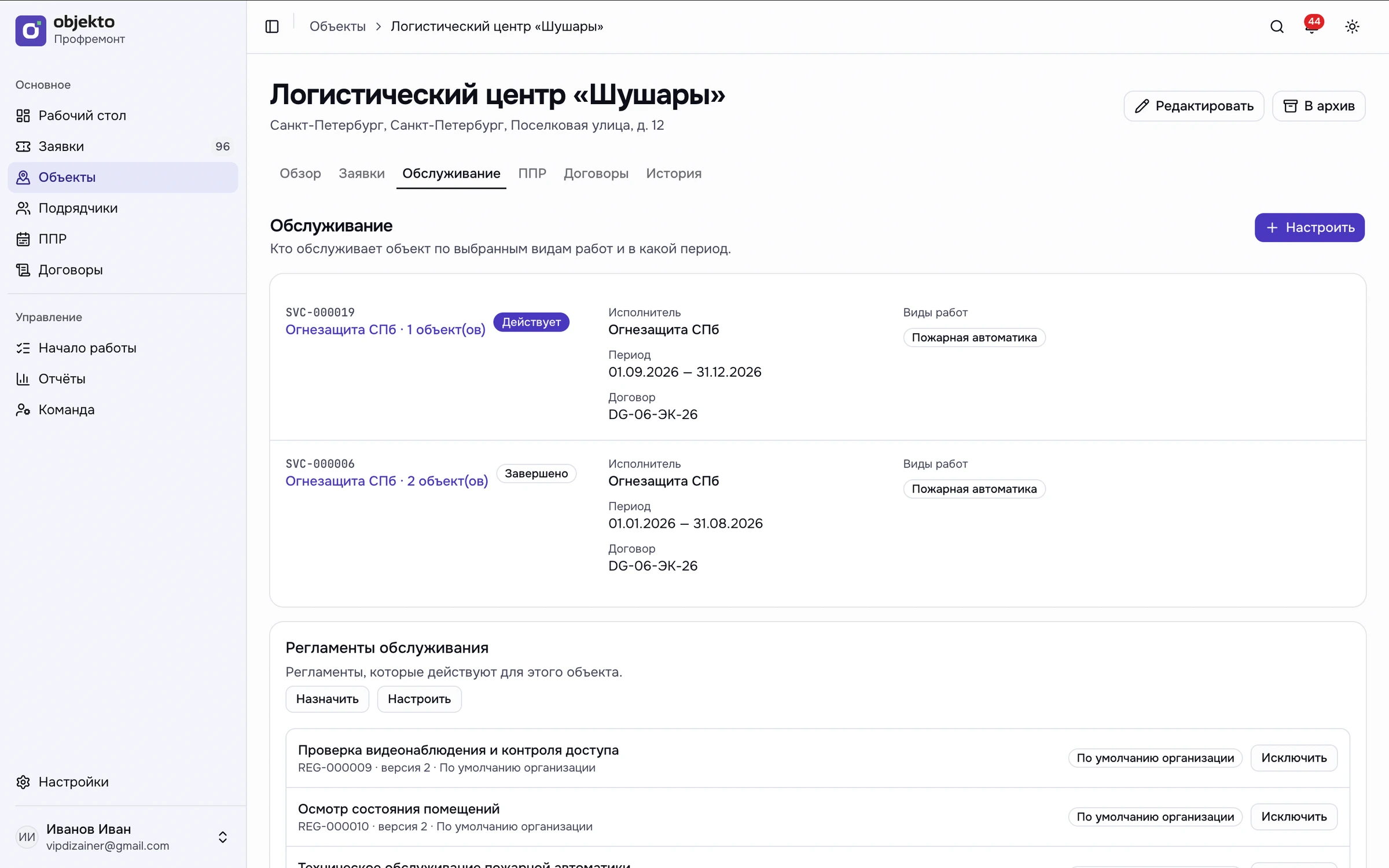Open notifications bell with 44 badge
The height and width of the screenshot is (868, 1389).
point(1313,26)
